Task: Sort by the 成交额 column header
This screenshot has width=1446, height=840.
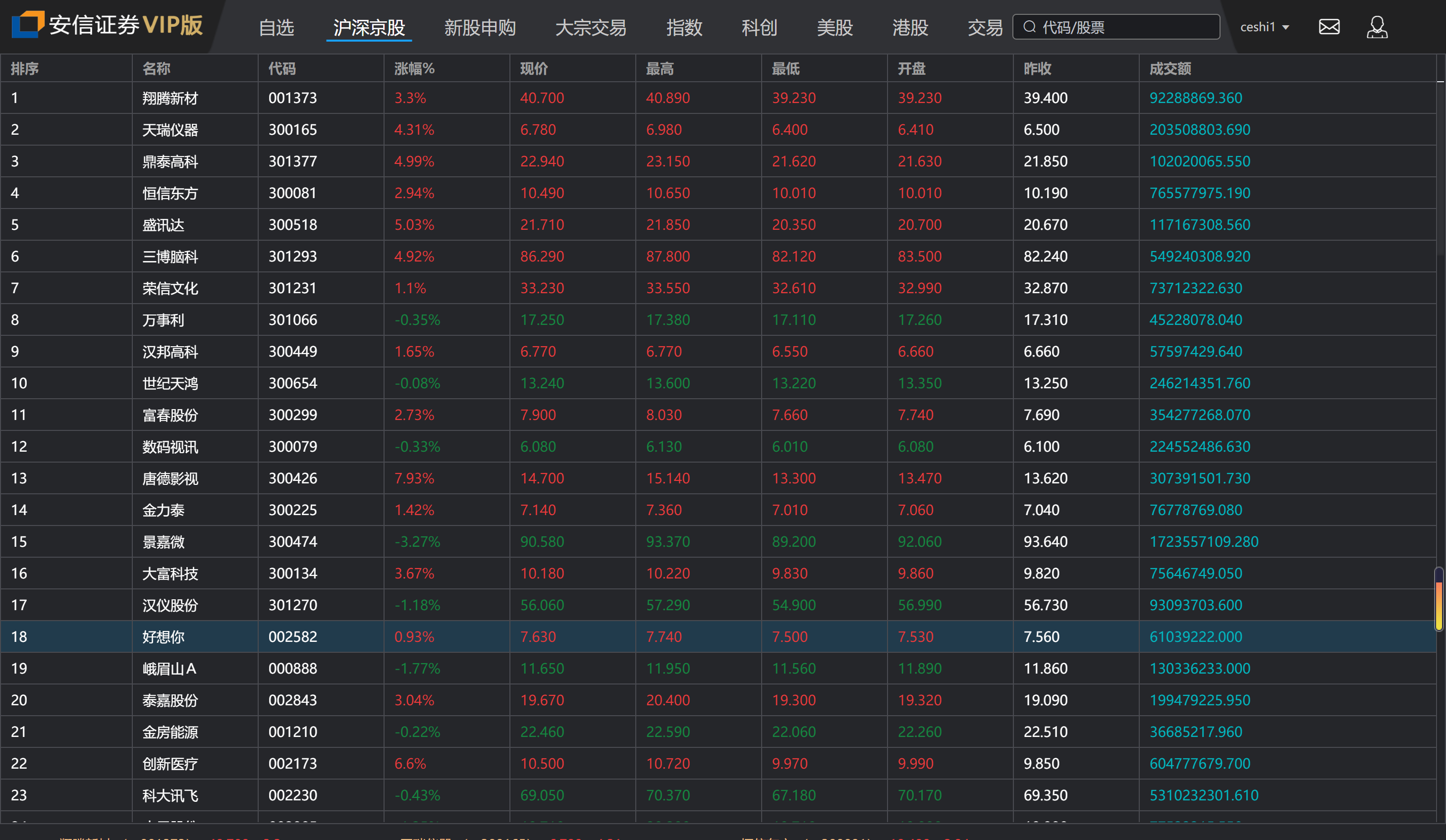Action: (1170, 69)
